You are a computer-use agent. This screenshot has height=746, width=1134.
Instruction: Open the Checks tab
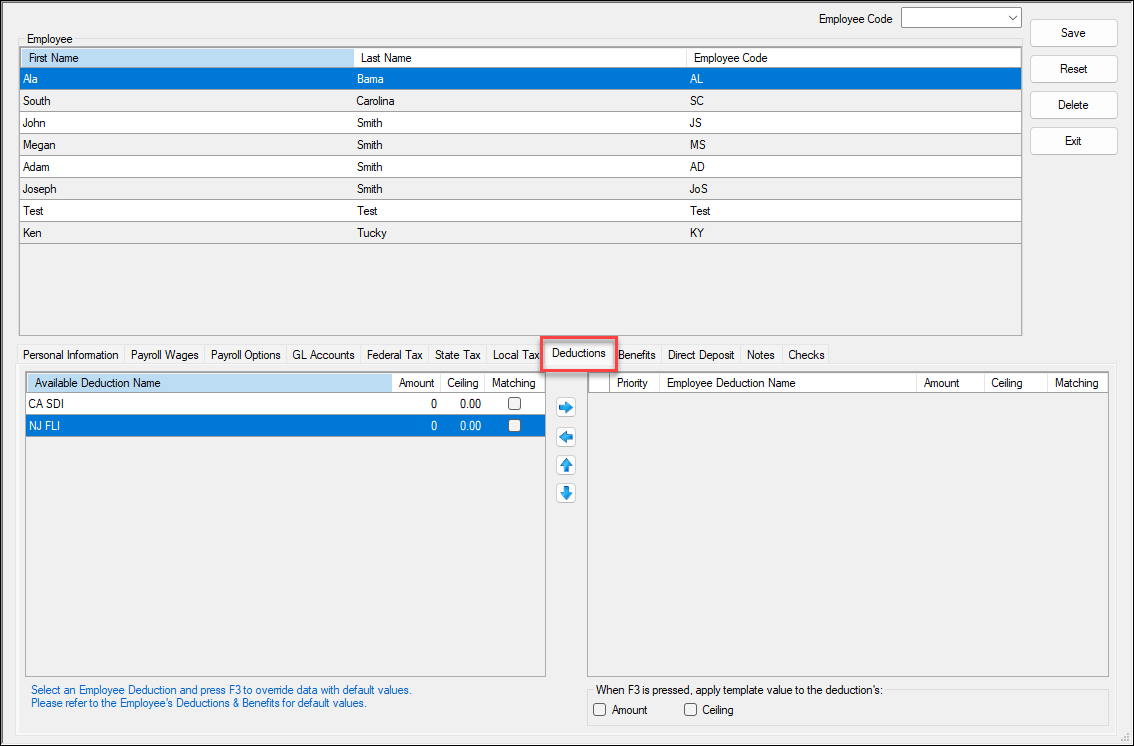click(x=806, y=355)
